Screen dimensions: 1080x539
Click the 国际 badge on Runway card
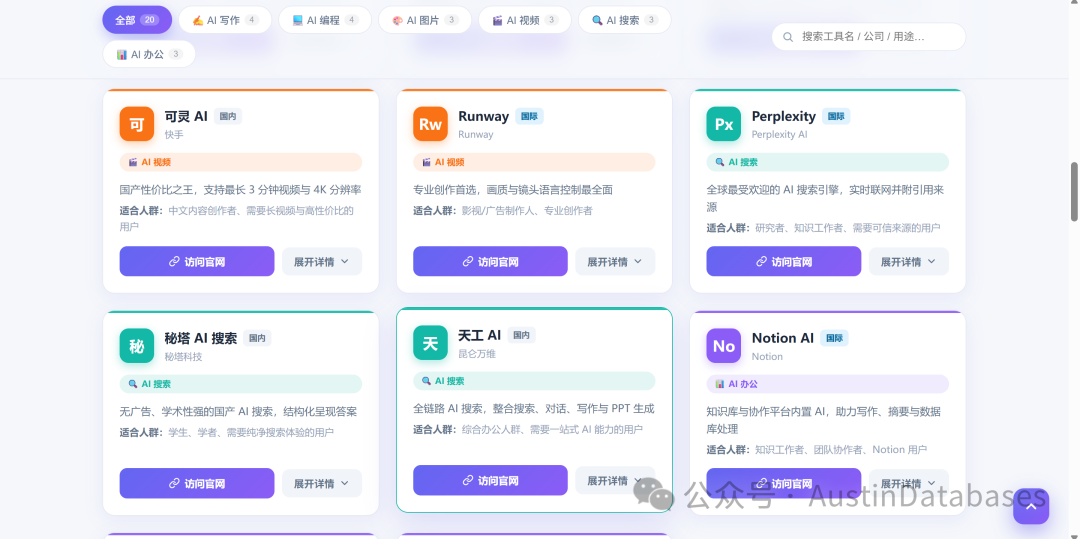[529, 116]
